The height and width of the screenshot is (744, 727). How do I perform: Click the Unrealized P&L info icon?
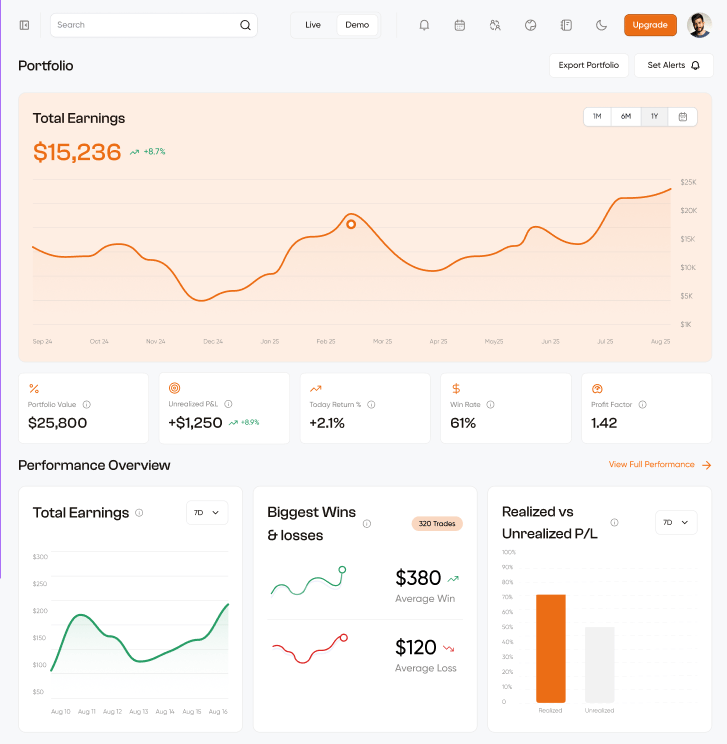click(228, 404)
